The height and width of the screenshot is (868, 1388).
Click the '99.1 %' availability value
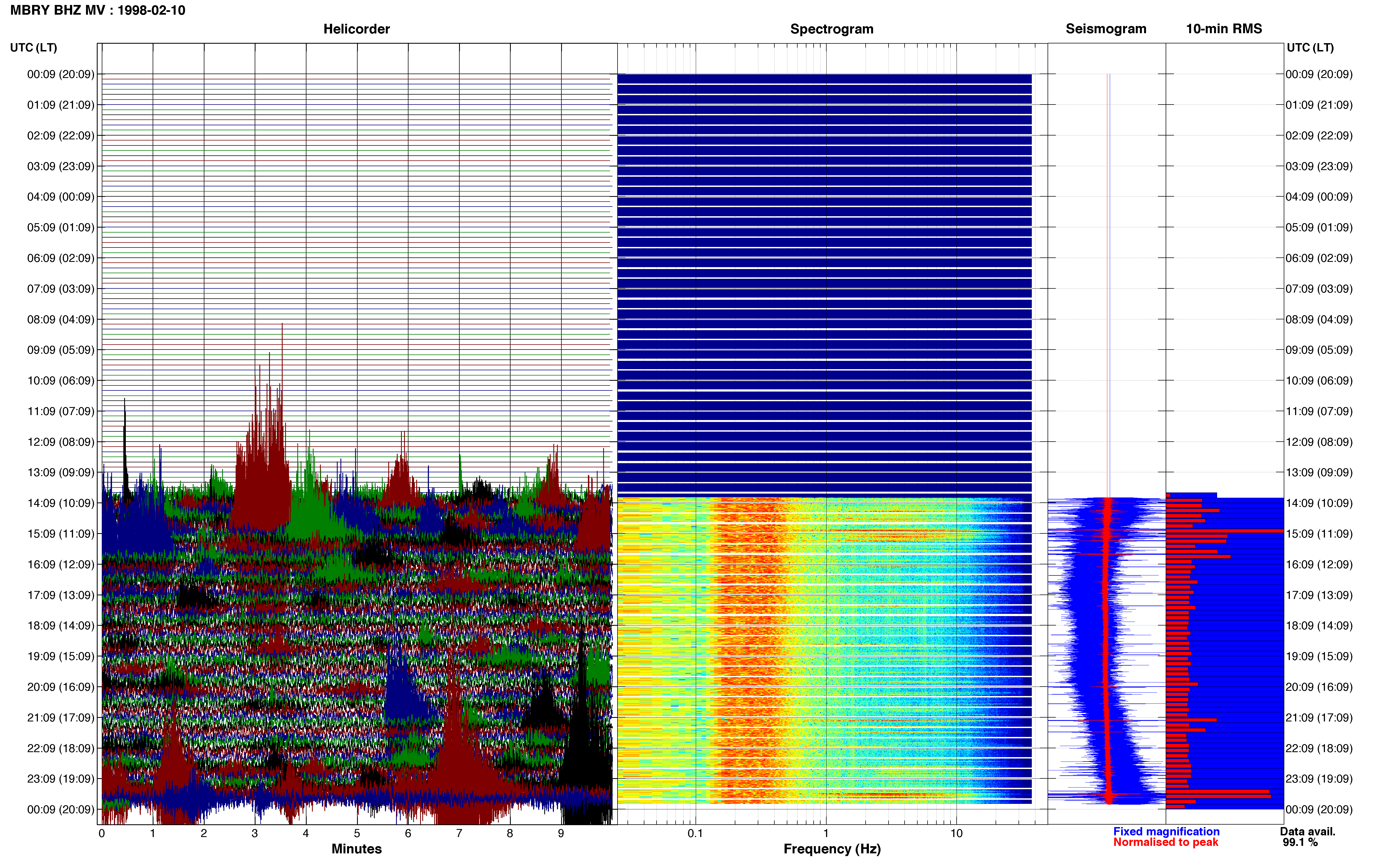[x=1300, y=842]
